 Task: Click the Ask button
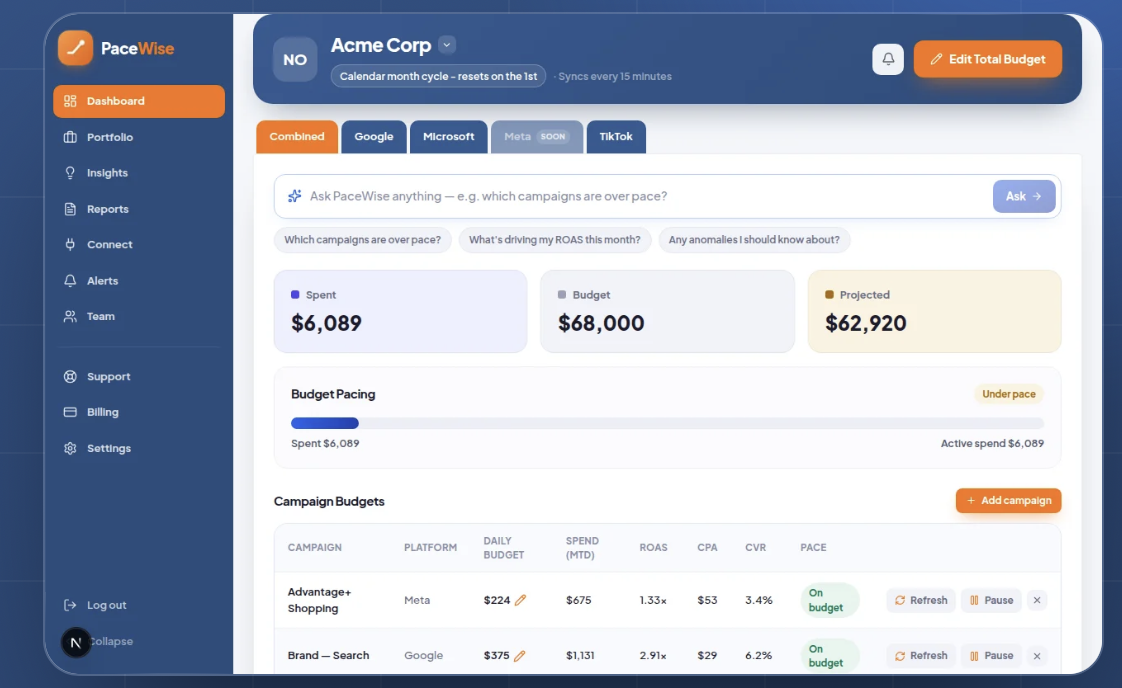click(x=1023, y=196)
